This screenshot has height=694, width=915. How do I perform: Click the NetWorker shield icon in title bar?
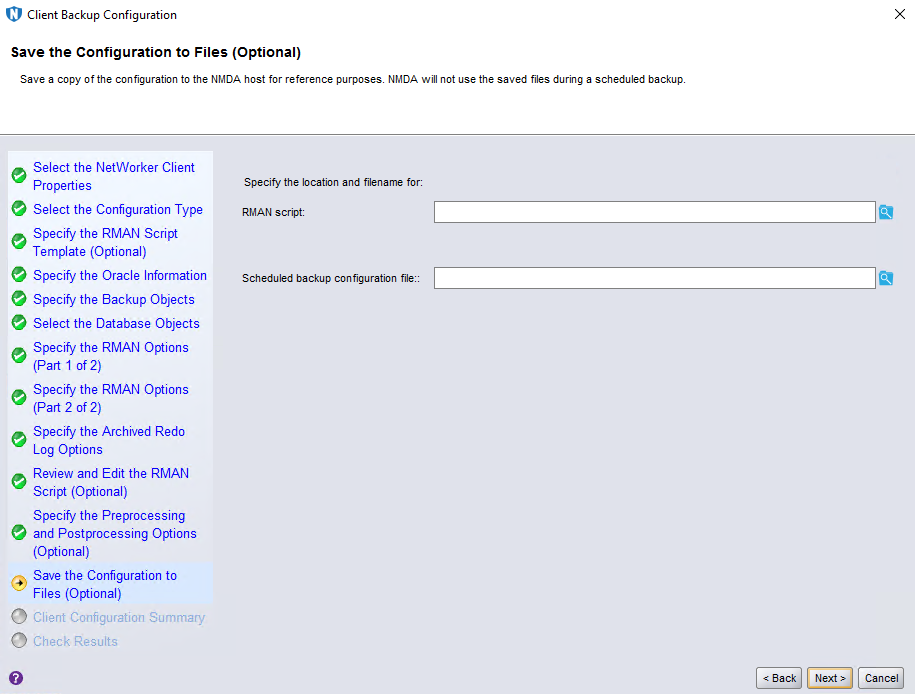pyautogui.click(x=14, y=15)
